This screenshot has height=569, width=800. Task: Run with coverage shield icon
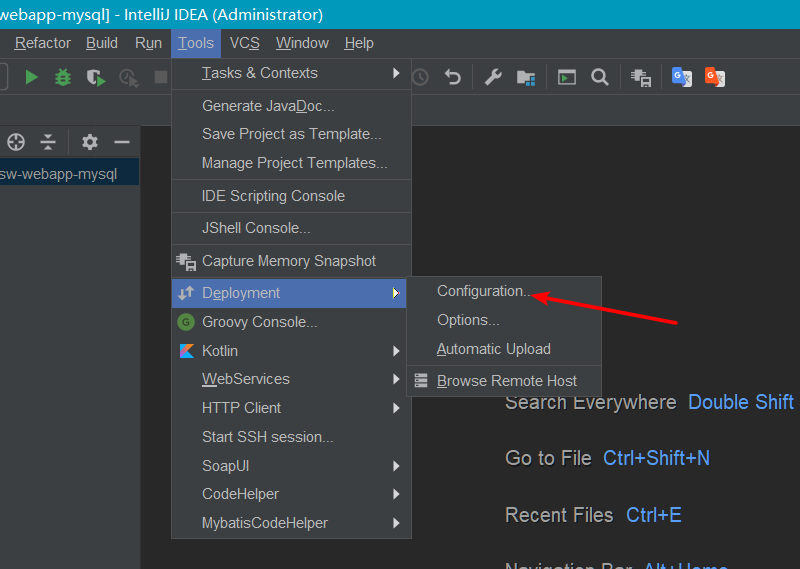[95, 78]
